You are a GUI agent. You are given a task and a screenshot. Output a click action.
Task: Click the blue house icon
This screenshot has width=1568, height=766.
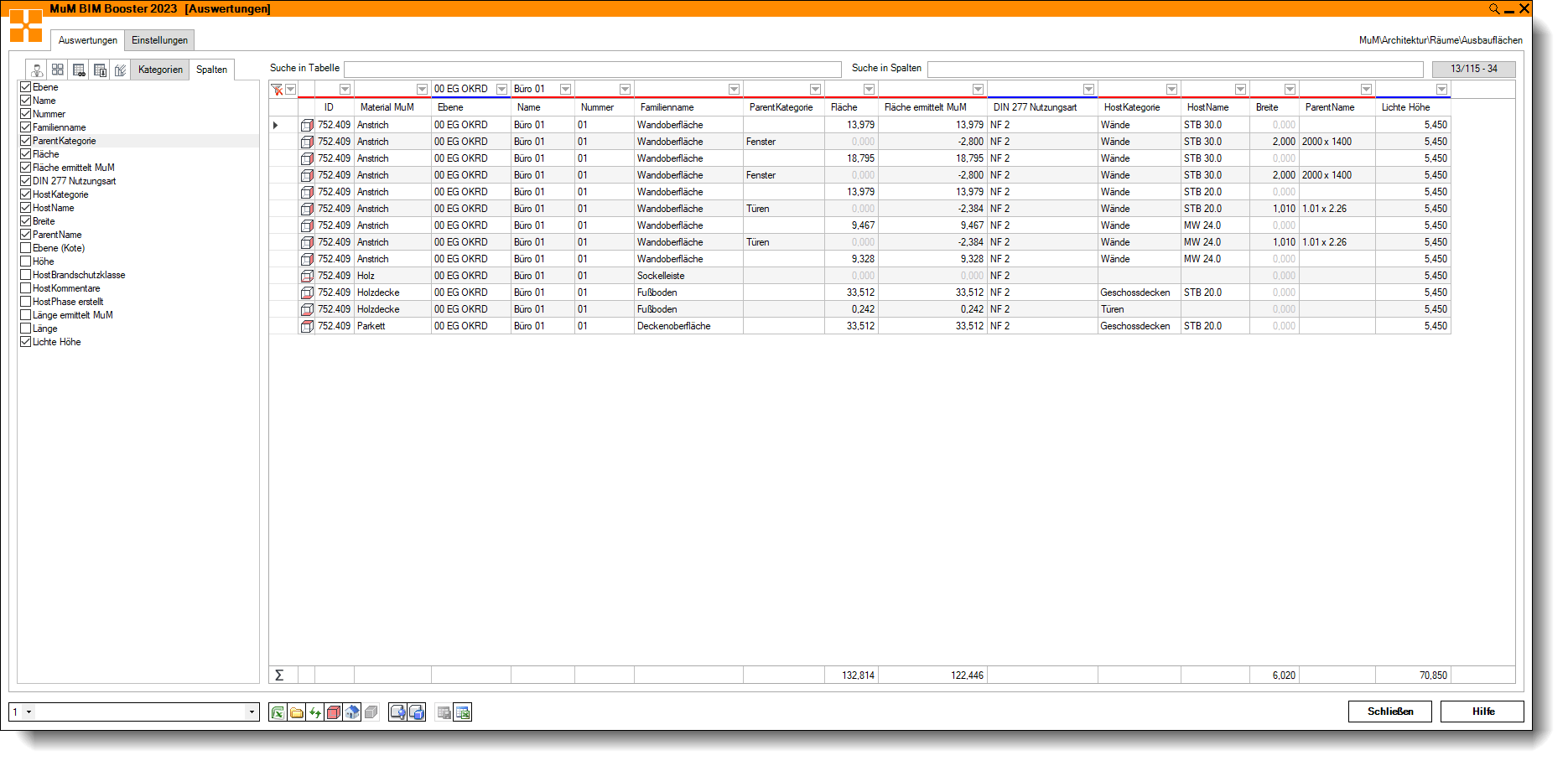352,712
